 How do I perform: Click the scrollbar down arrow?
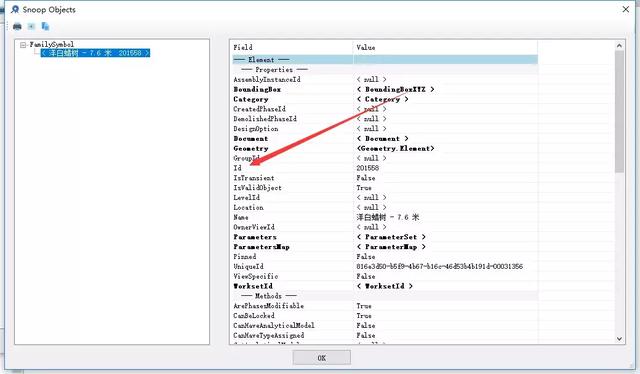619,338
